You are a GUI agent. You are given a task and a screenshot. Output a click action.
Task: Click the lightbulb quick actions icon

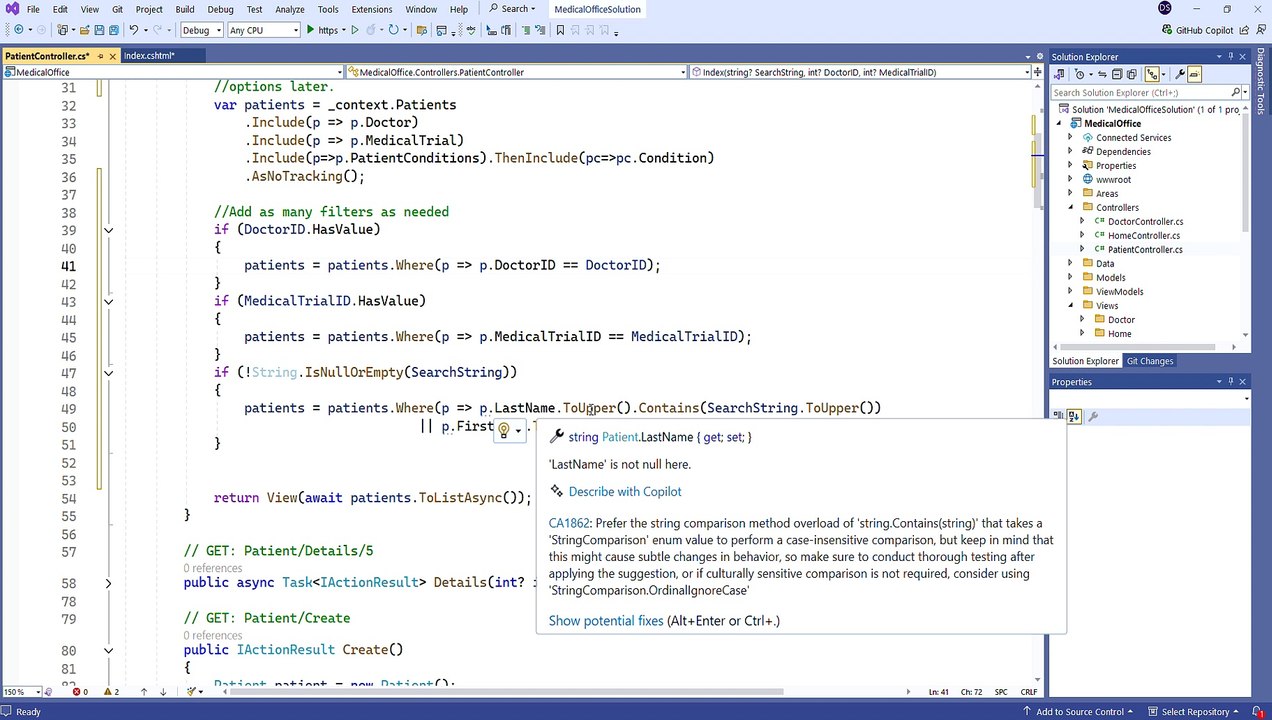(504, 430)
